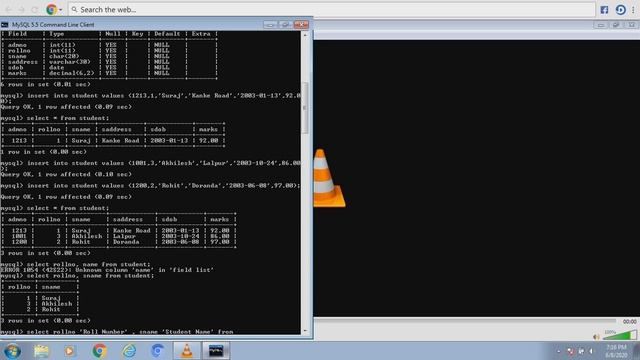Click the MySQL window scrollbar down arrow
The height and width of the screenshot is (360, 640).
(305, 331)
